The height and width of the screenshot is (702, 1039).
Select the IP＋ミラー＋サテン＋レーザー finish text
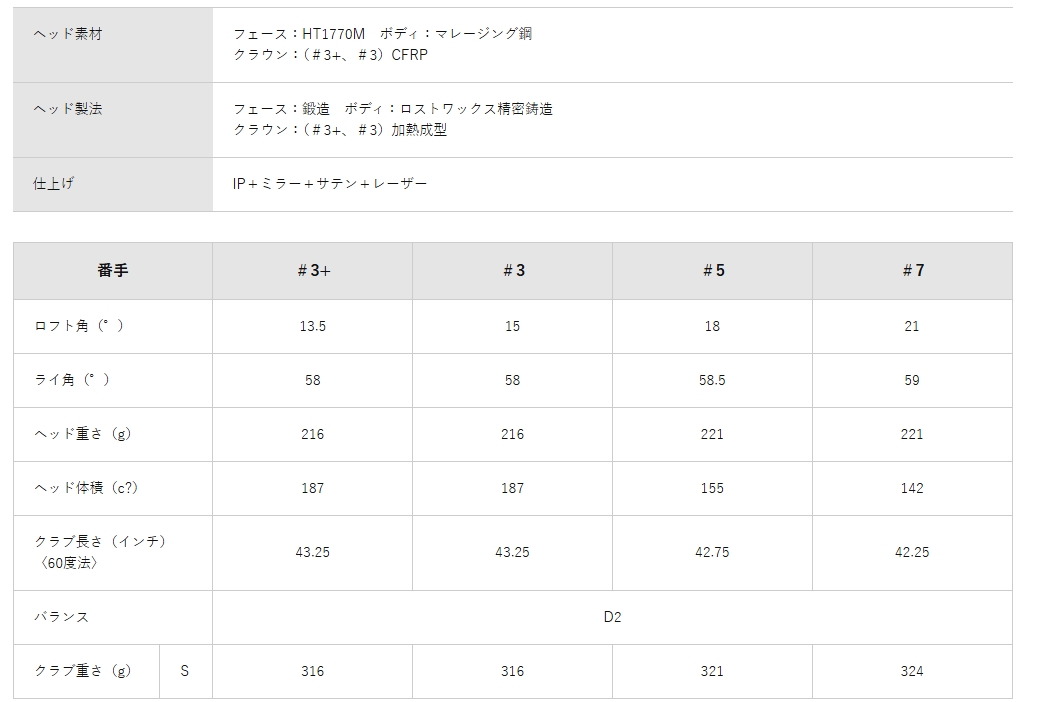point(330,184)
